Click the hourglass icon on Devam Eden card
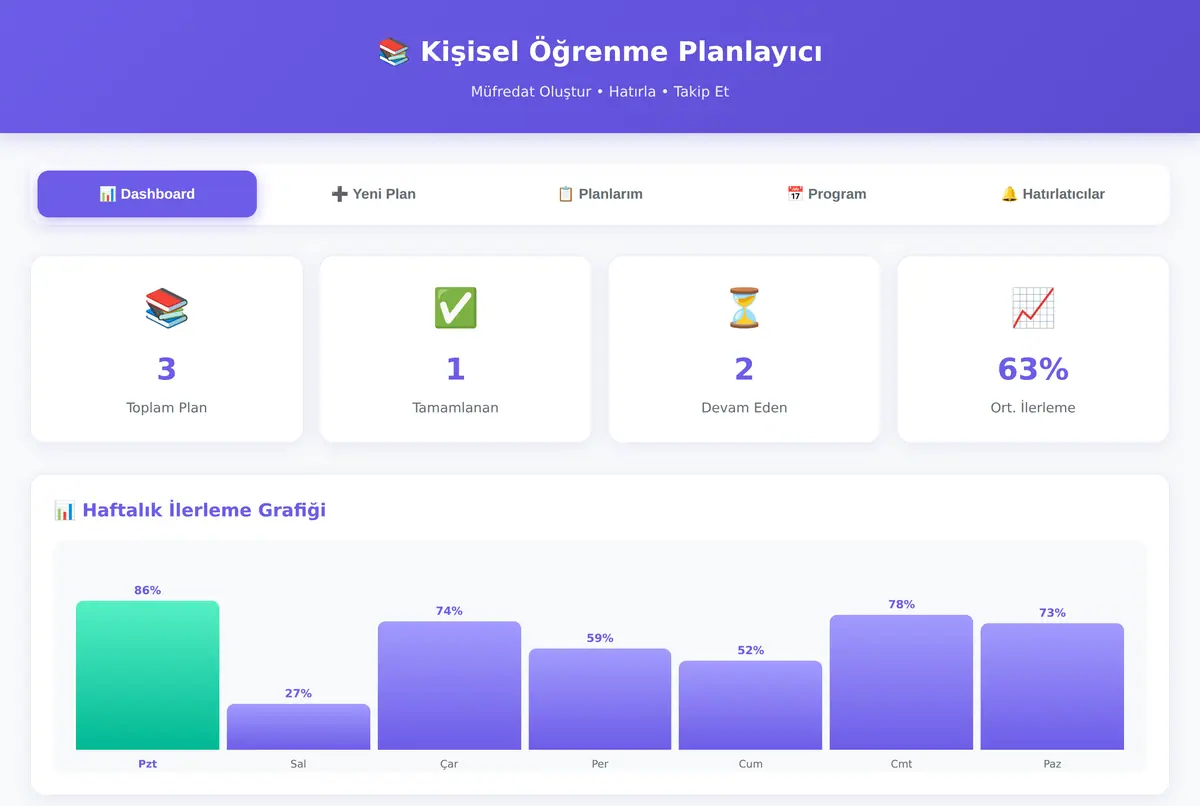The width and height of the screenshot is (1200, 806). (744, 308)
